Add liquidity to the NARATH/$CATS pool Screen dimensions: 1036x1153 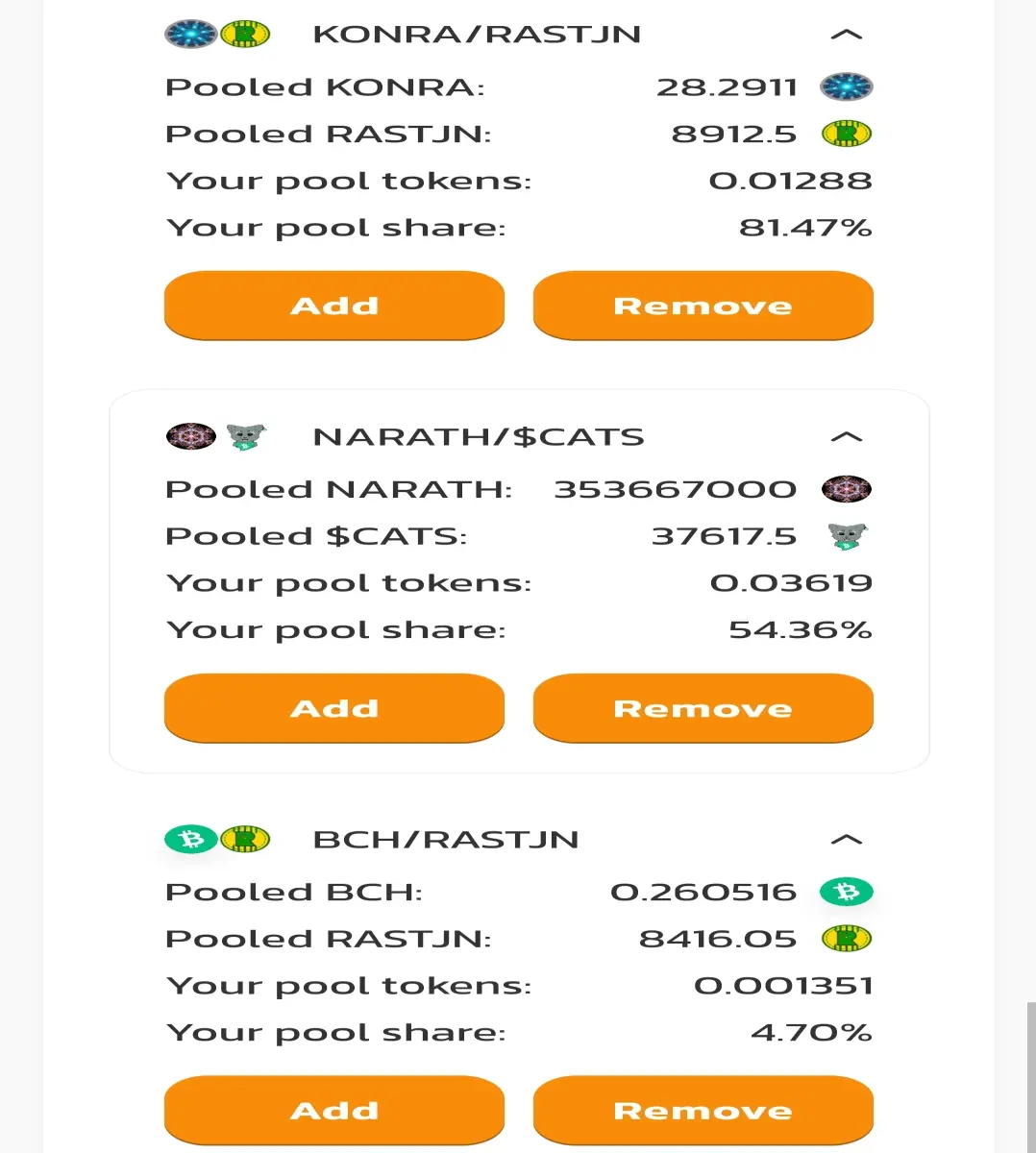click(x=334, y=708)
